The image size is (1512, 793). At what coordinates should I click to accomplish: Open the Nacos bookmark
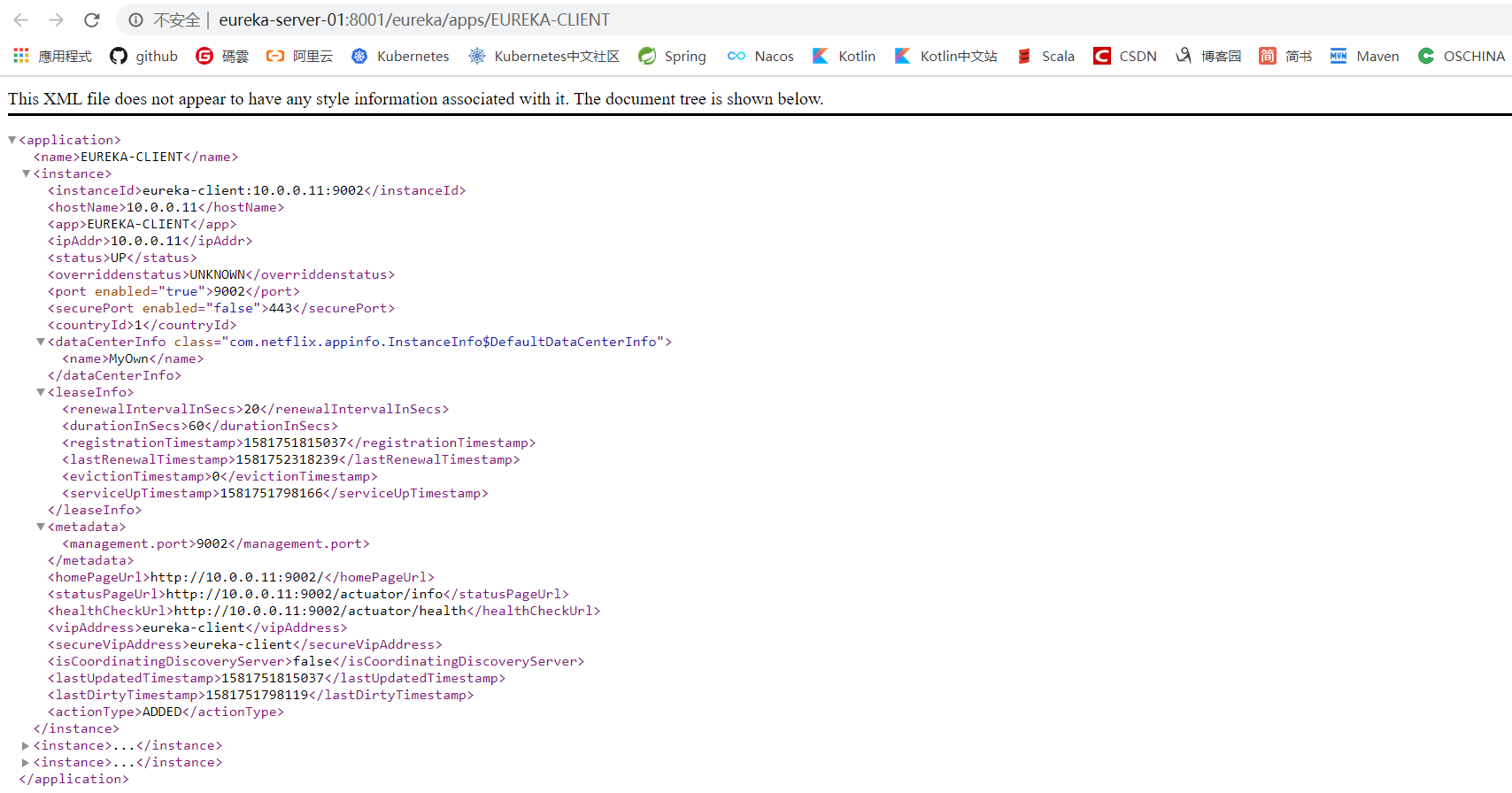760,56
